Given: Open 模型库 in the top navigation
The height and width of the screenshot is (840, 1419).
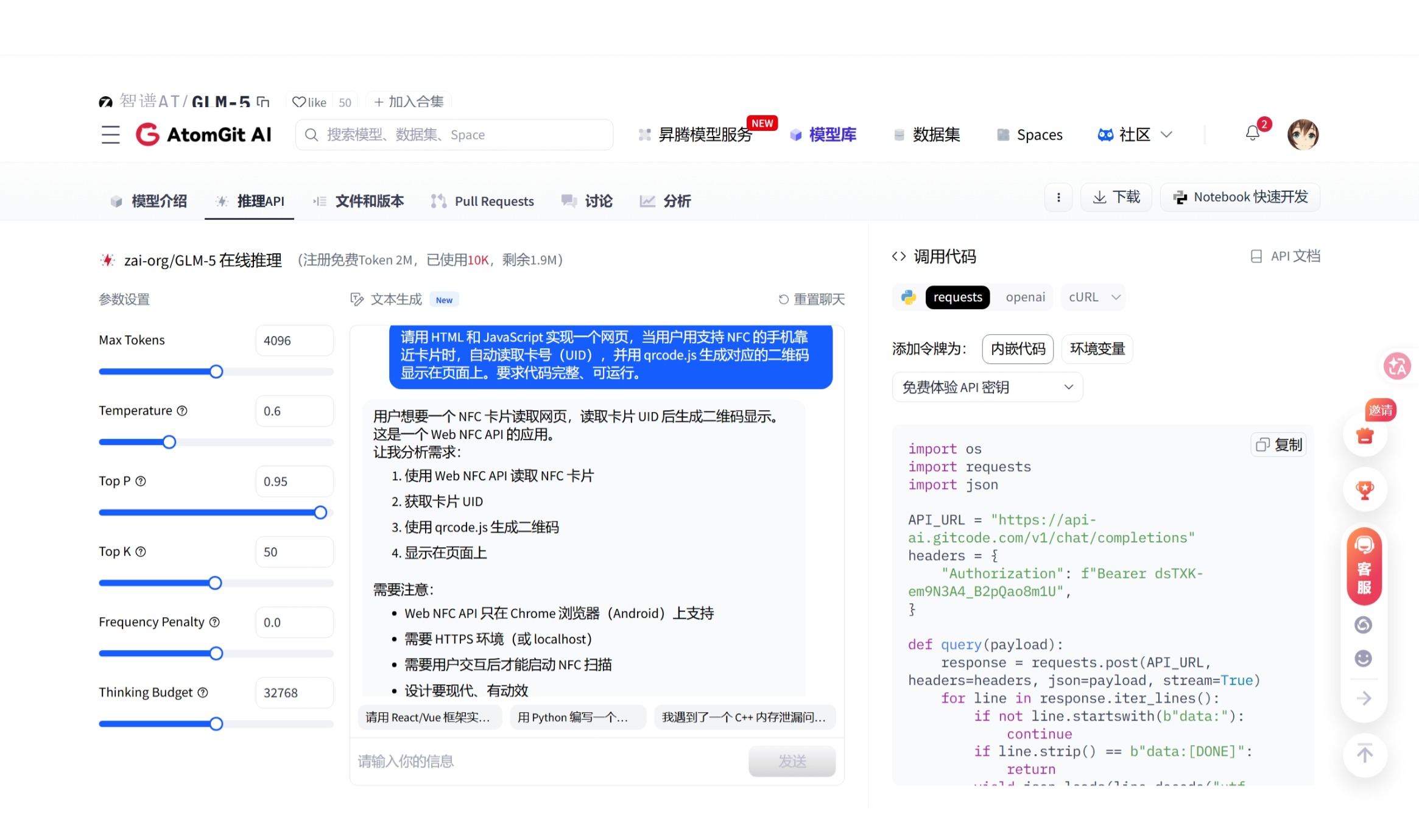Looking at the screenshot, I should coord(823,135).
